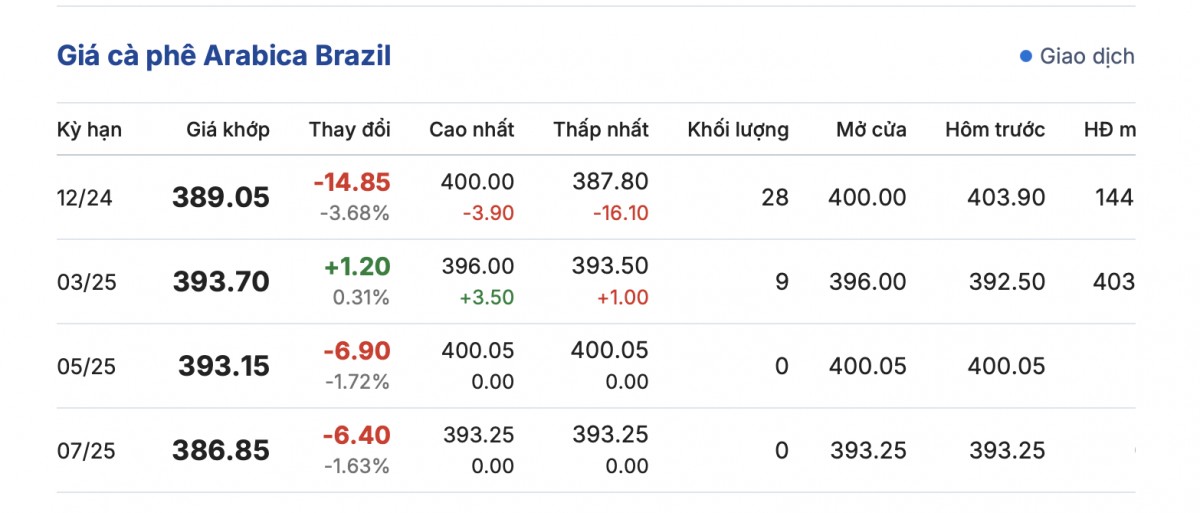Select the Giá khớp column header
Viewport: 1200px width, 513px height.
[x=228, y=129]
